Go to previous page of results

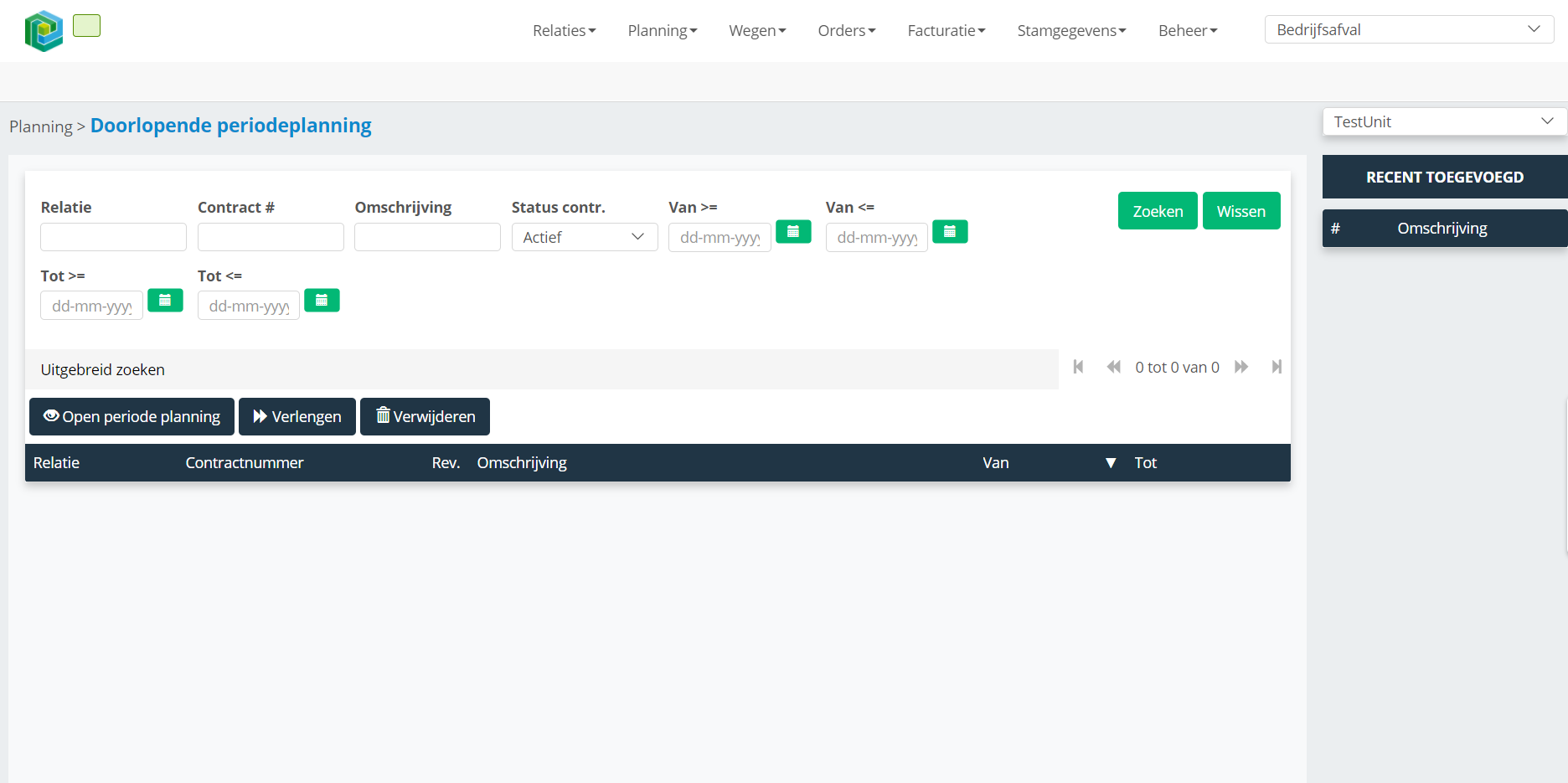tap(1113, 367)
